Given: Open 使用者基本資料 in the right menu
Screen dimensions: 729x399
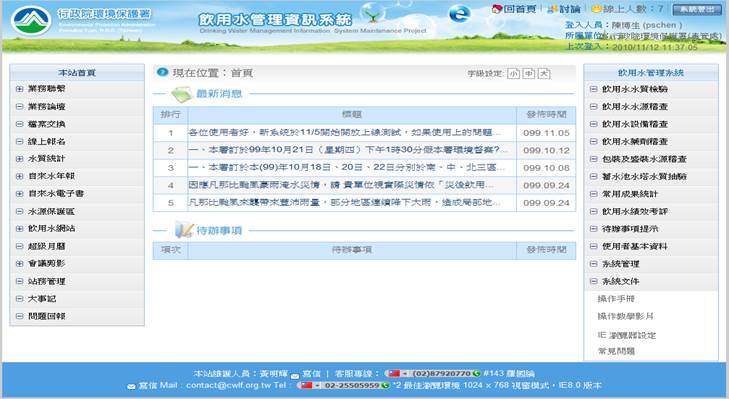Looking at the screenshot, I should 635,246.
